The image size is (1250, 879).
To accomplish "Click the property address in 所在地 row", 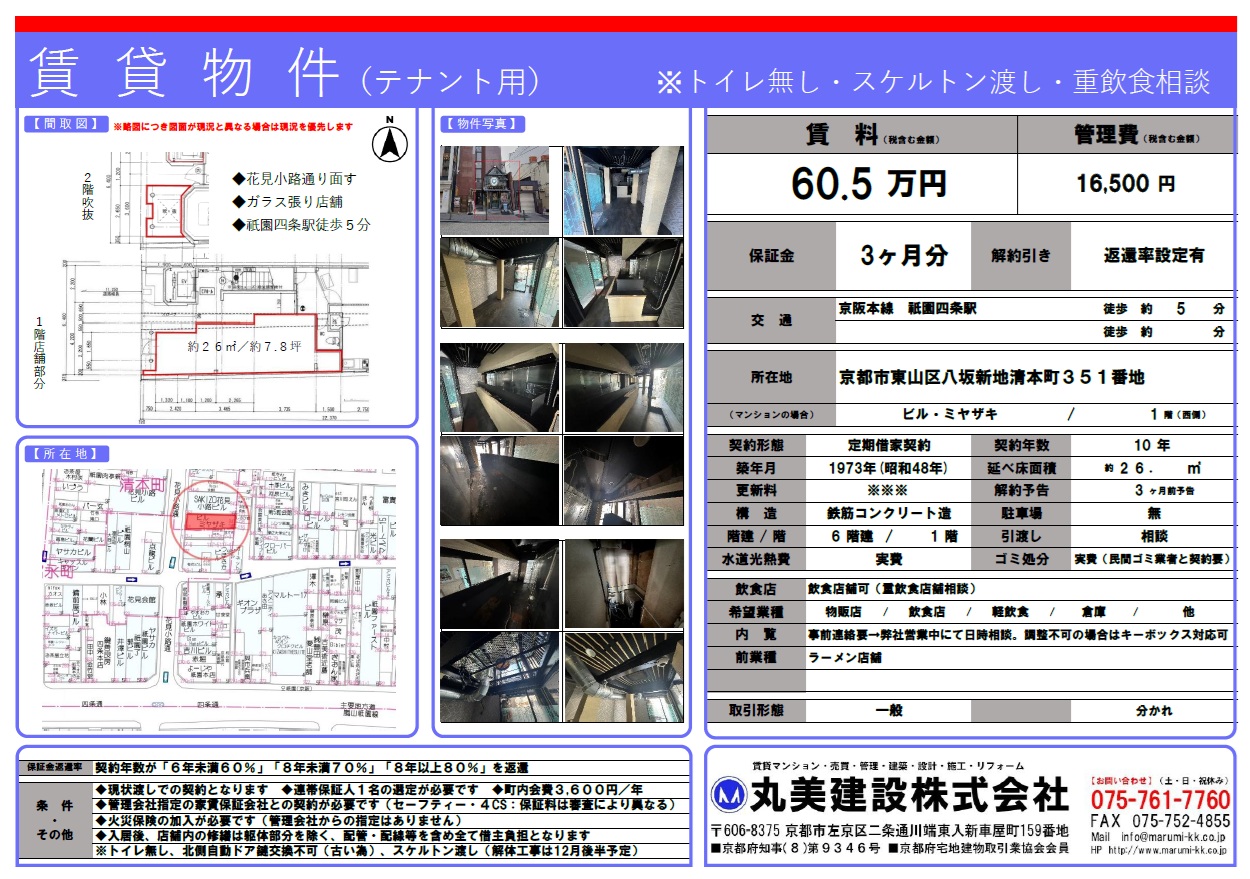I will 991,377.
